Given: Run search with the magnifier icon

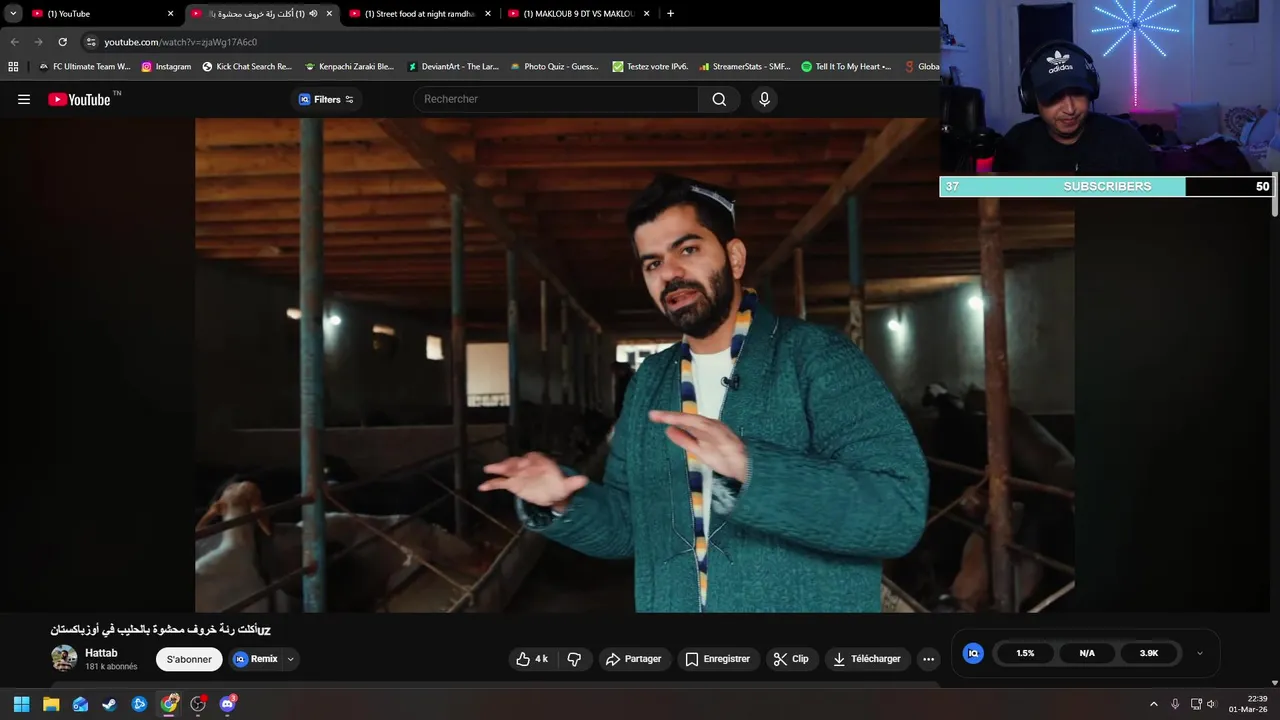Looking at the screenshot, I should (719, 99).
